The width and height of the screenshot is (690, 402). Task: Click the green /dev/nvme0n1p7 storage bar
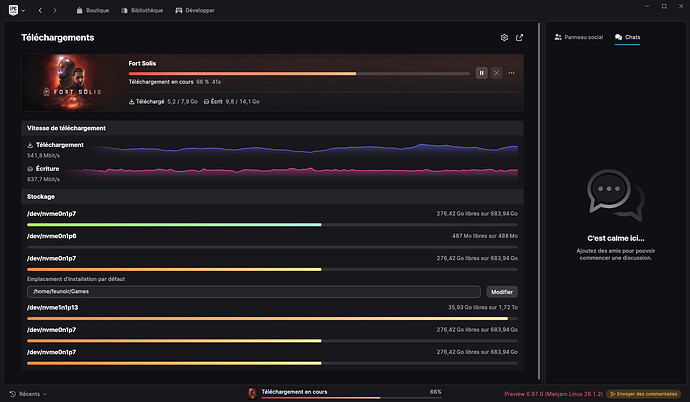[272, 225]
